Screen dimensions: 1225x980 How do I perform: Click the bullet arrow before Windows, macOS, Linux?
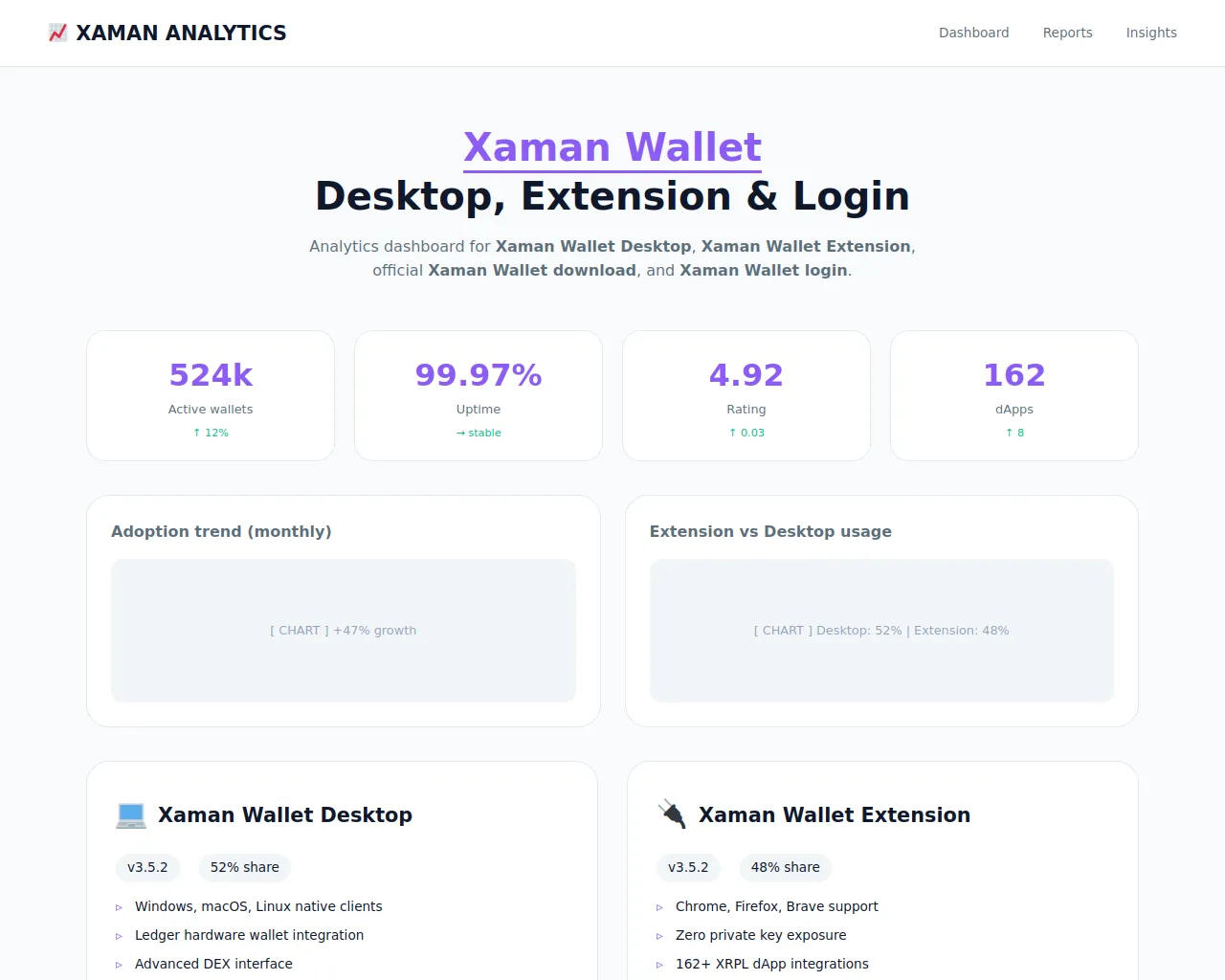pos(119,907)
